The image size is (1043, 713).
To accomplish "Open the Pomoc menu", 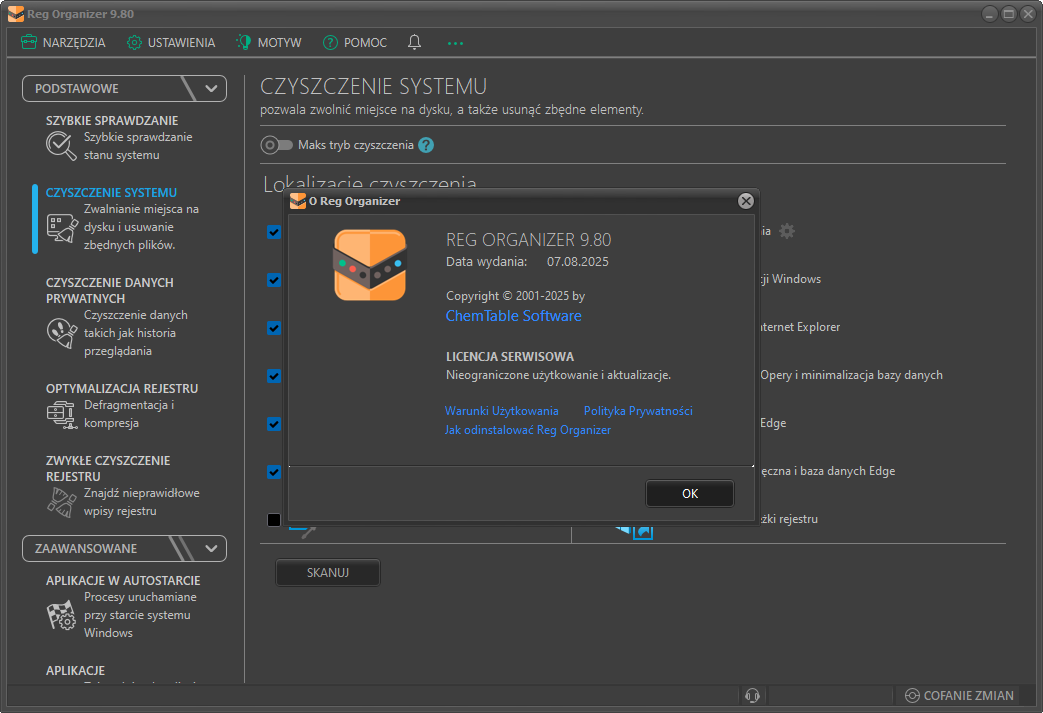I will pos(355,43).
